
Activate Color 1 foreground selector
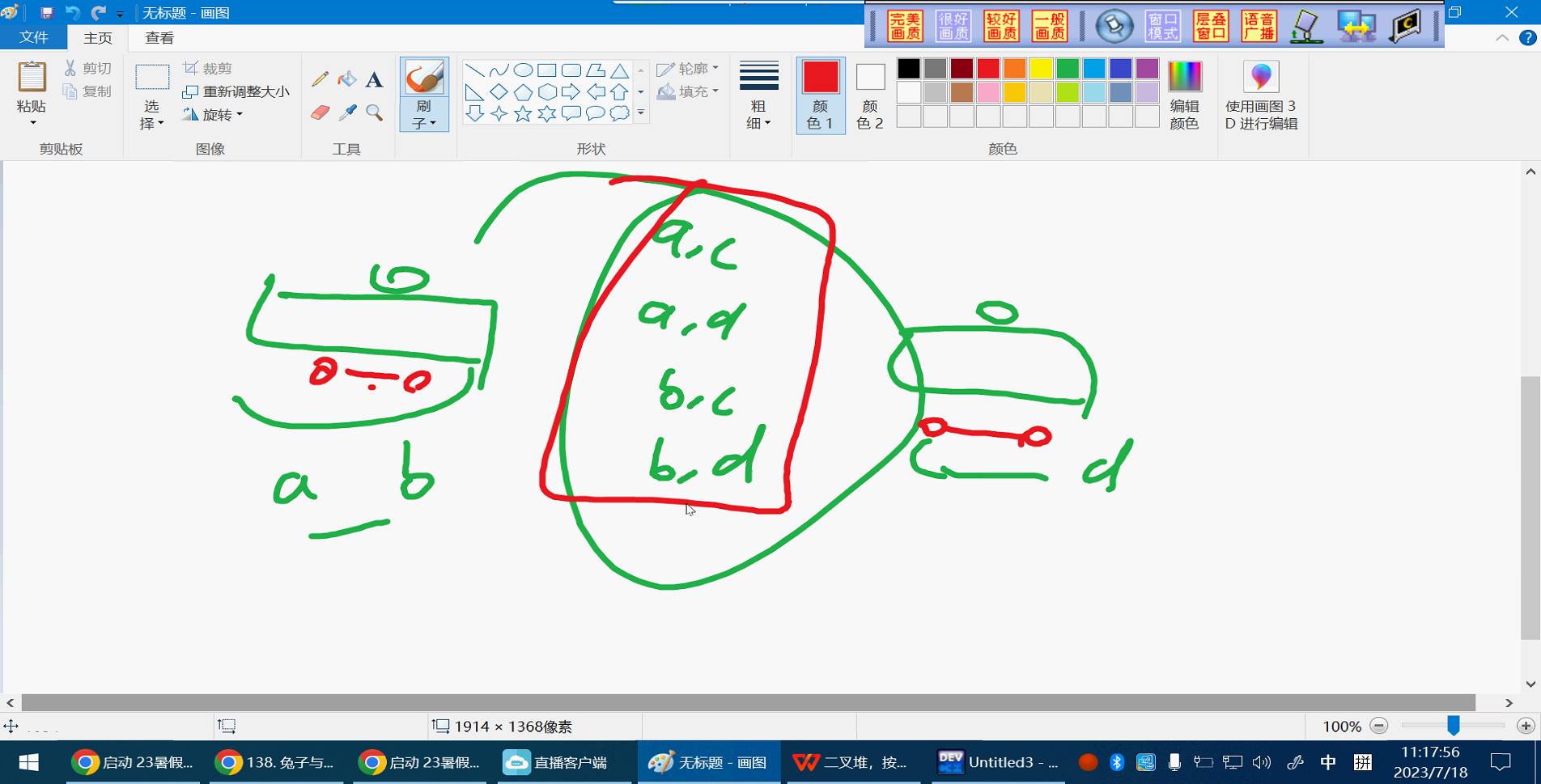(821, 95)
